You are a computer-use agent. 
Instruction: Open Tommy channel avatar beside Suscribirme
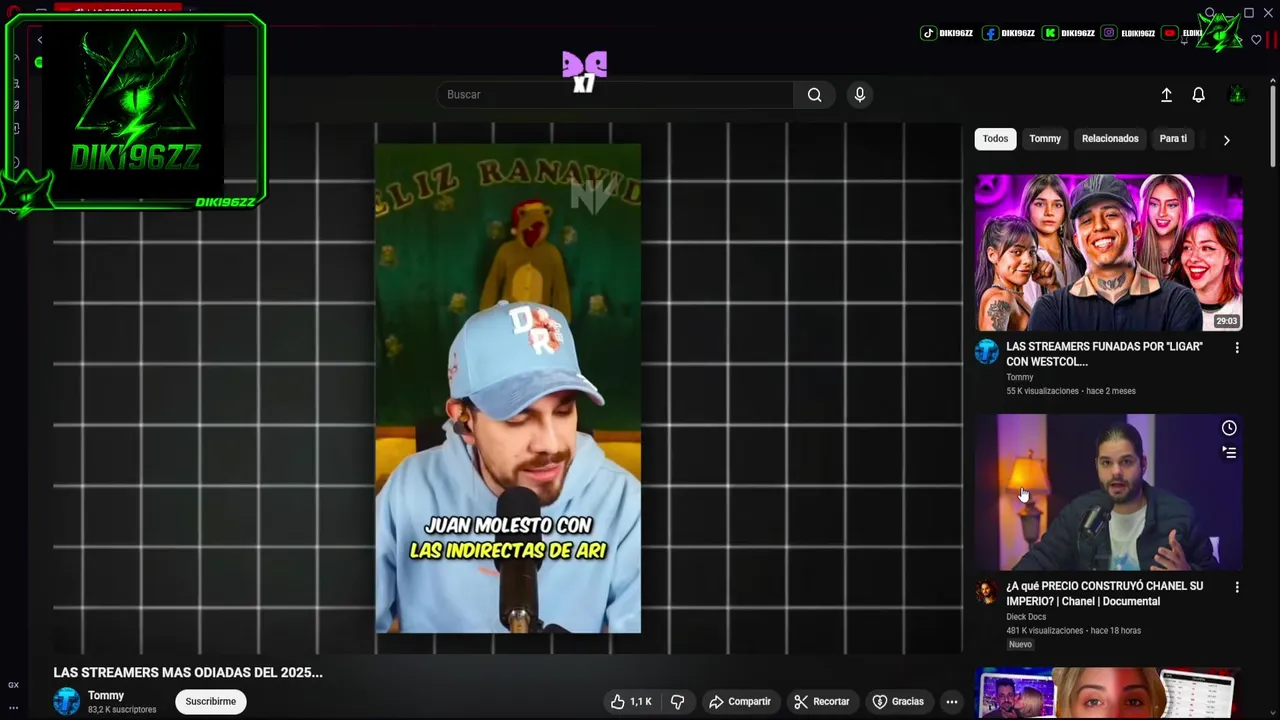[67, 701]
